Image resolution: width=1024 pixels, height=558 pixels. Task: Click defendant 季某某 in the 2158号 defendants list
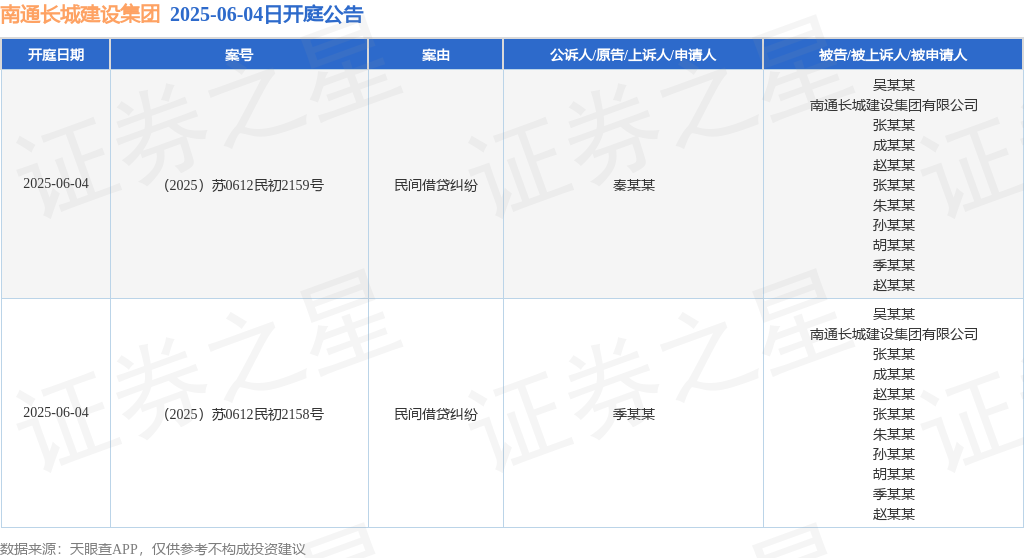click(893, 495)
